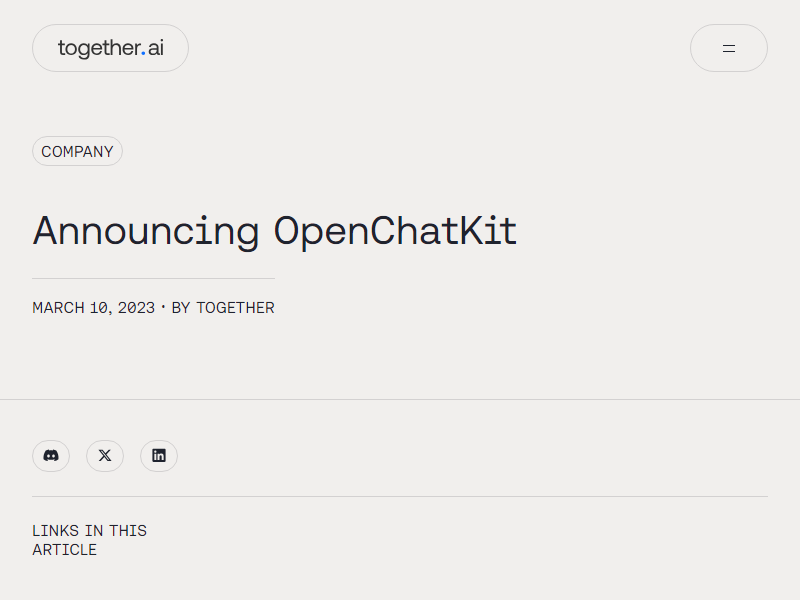The width and height of the screenshot is (800, 600).
Task: Share the article on LinkedIn
Action: [159, 456]
